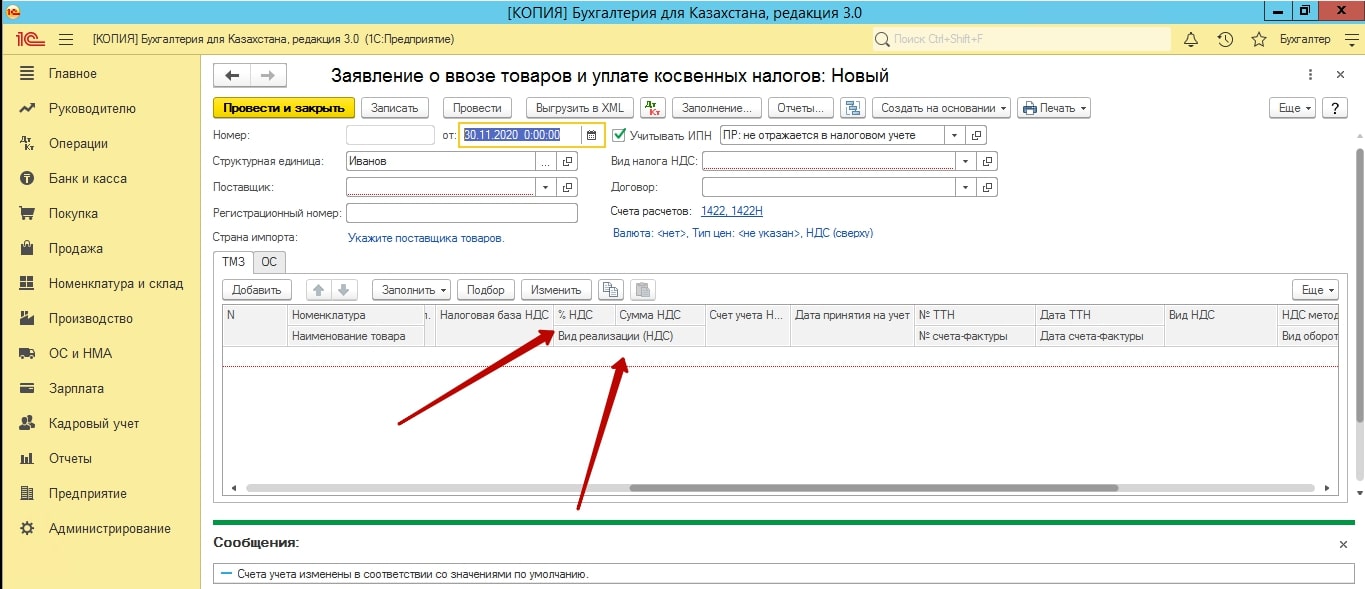Click Провести и закрыть button
The image size is (1365, 589).
tap(284, 108)
